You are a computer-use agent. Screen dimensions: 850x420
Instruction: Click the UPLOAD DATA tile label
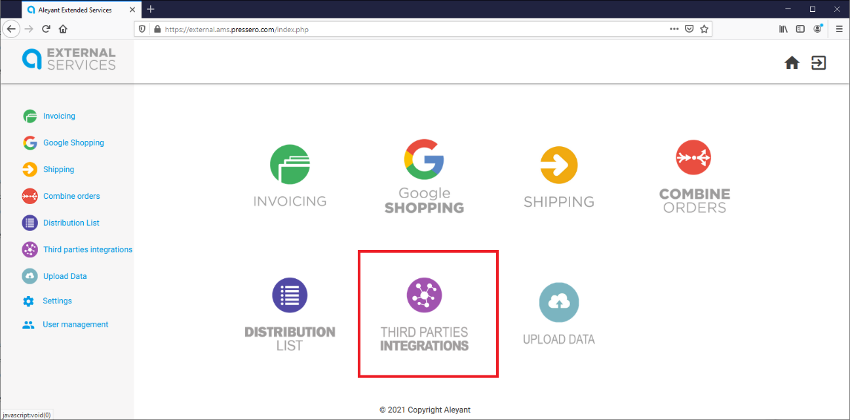[x=559, y=340]
